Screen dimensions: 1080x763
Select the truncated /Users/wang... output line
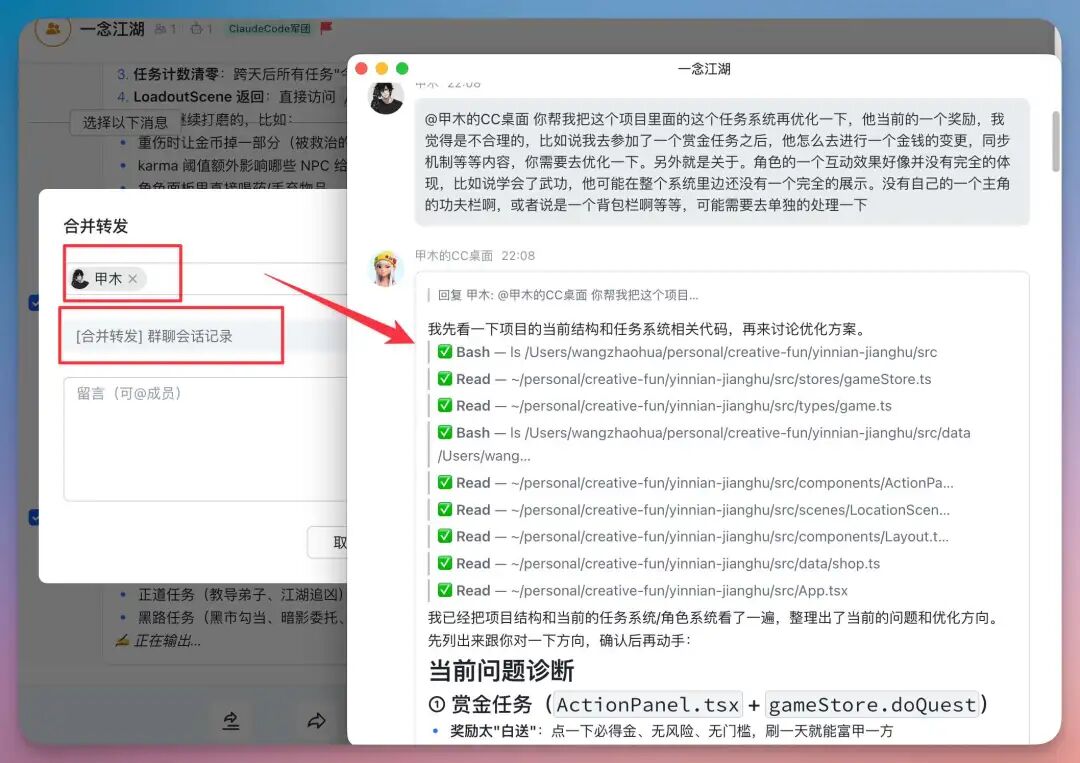(x=484, y=456)
